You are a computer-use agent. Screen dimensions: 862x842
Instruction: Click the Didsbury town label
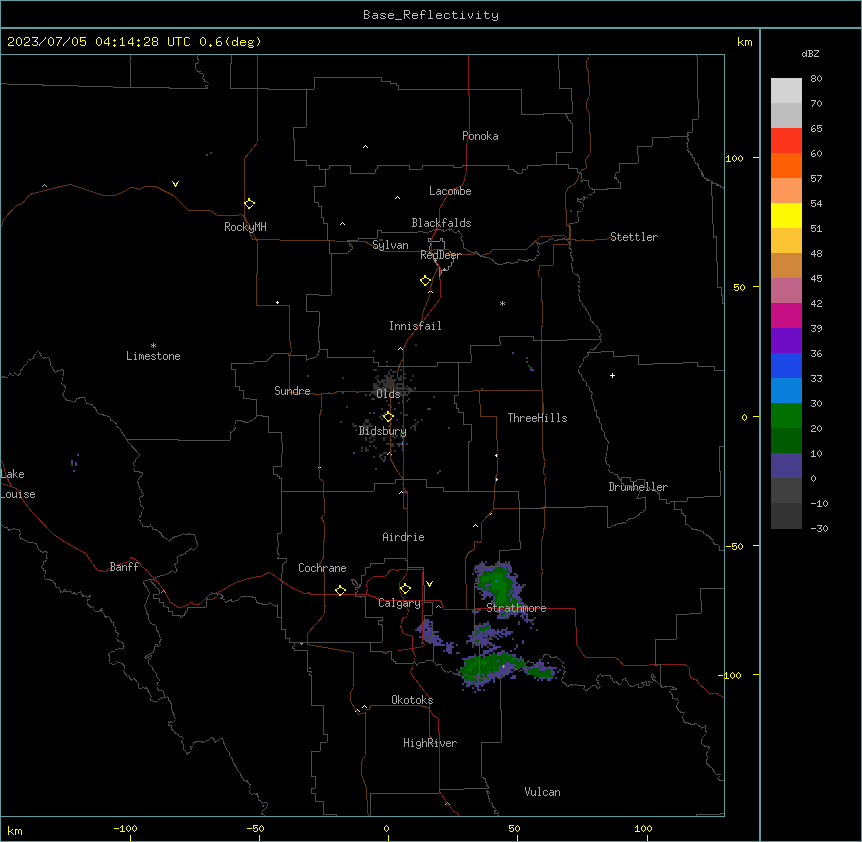click(383, 431)
